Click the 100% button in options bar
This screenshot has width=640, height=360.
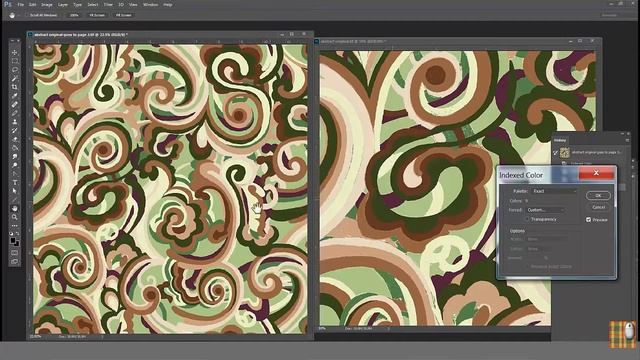click(x=74, y=15)
